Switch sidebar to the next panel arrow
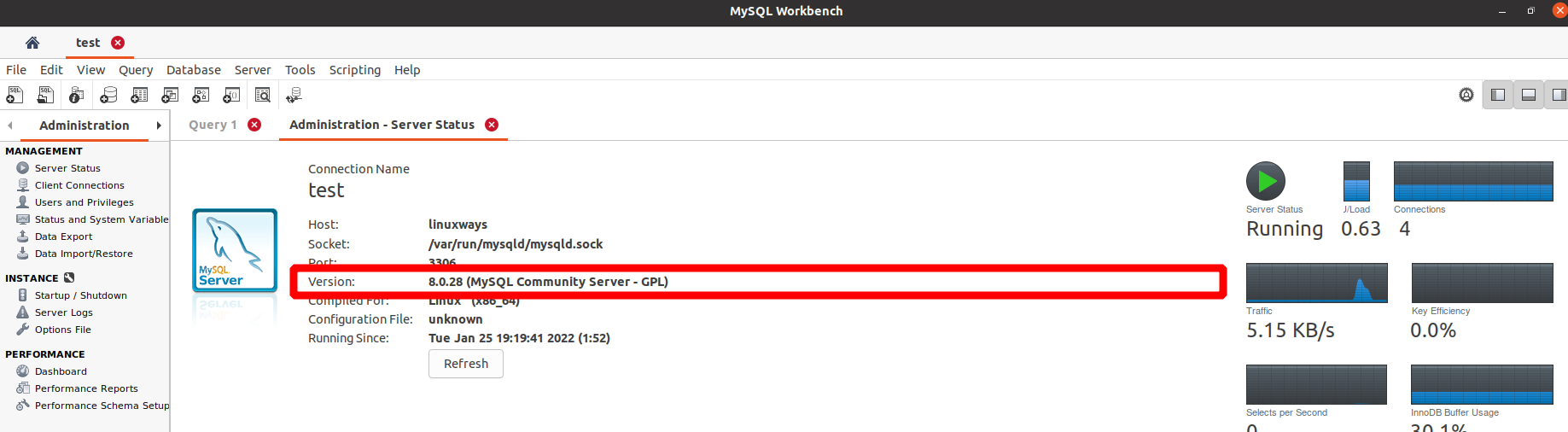The width and height of the screenshot is (1568, 432). click(159, 126)
